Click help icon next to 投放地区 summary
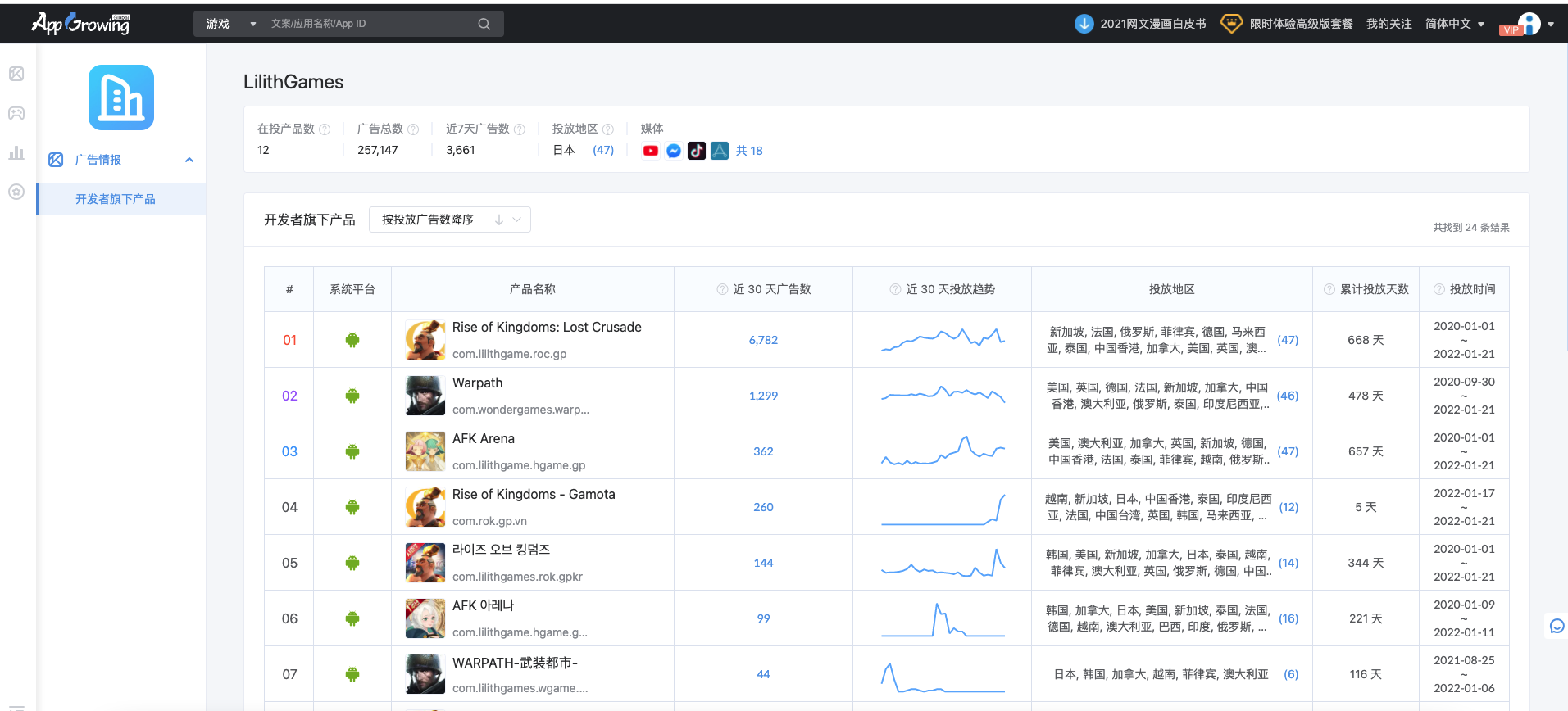 pyautogui.click(x=608, y=129)
